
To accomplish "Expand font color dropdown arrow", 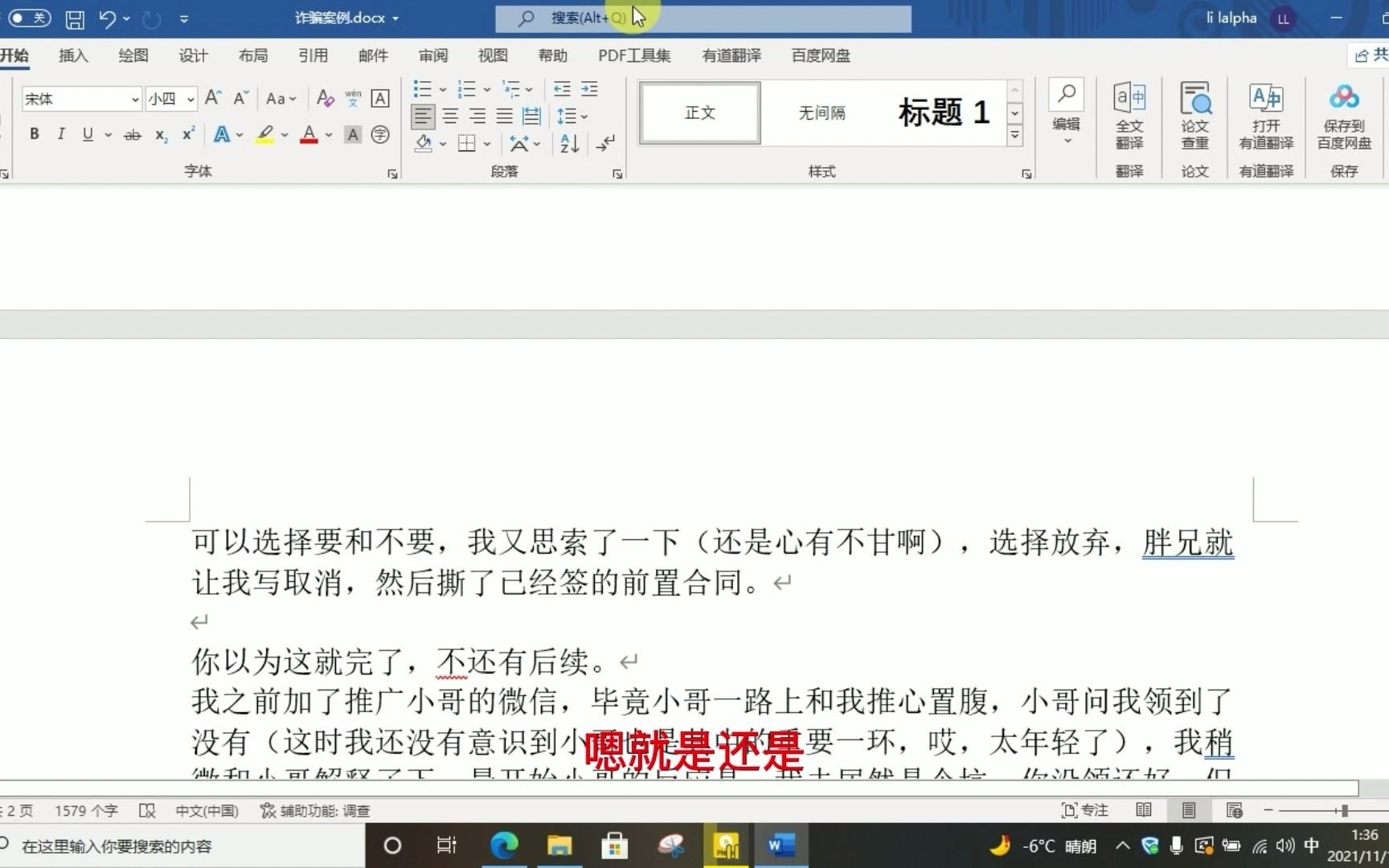I will pos(328,135).
